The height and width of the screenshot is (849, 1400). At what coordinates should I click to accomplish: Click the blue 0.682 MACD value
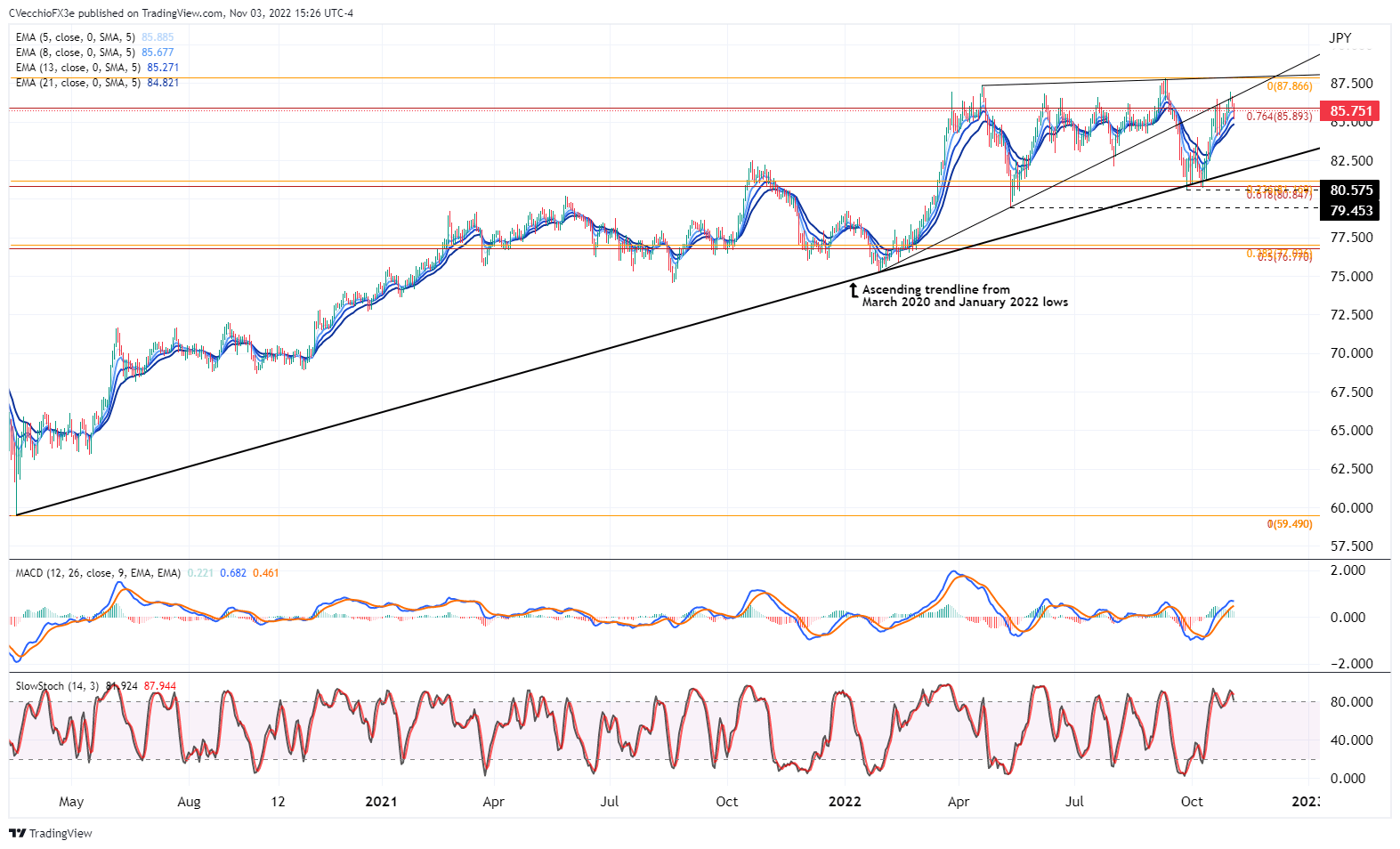coord(233,573)
